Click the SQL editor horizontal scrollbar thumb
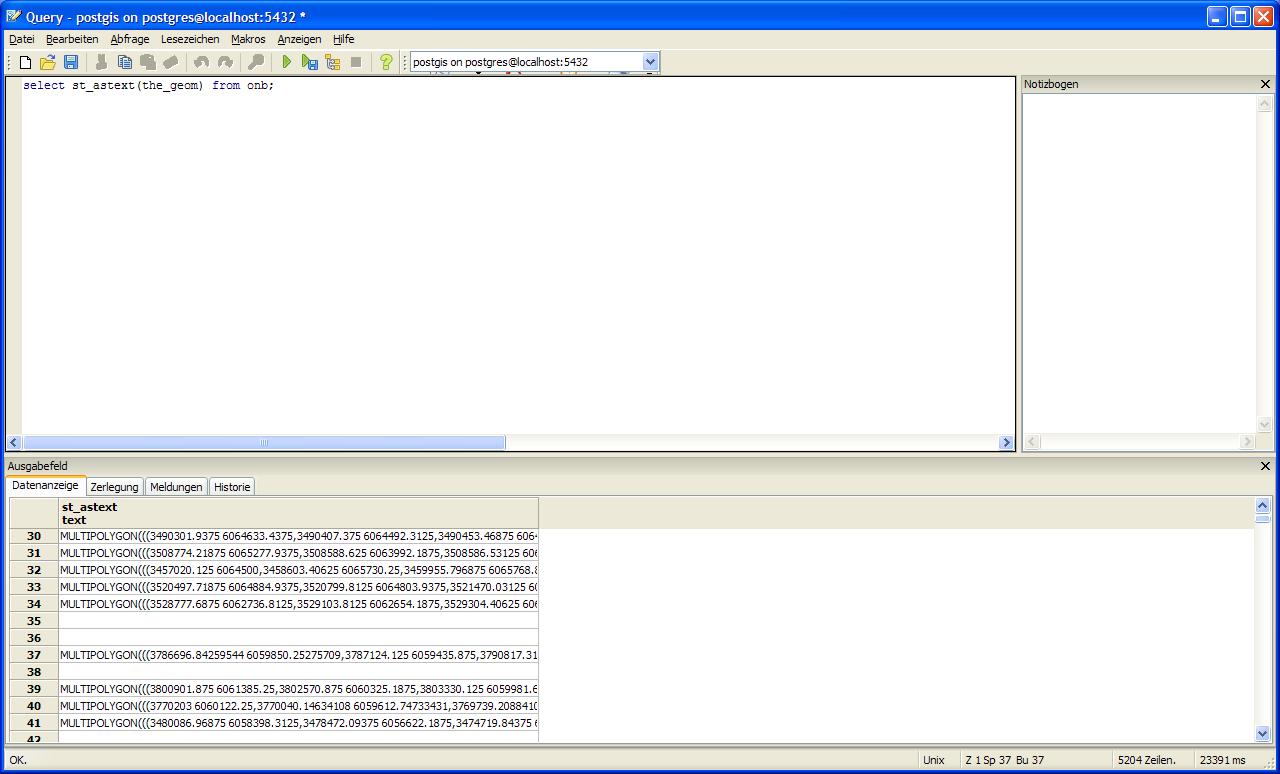 (264, 442)
